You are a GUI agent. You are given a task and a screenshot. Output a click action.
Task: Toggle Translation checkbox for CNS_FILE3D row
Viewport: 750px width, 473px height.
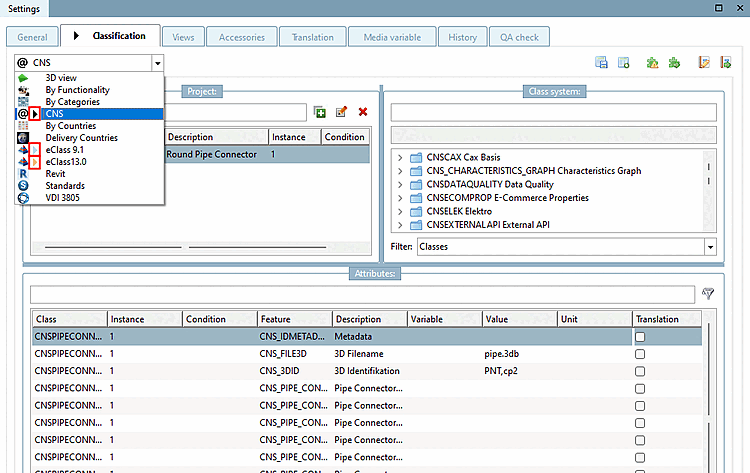640,354
